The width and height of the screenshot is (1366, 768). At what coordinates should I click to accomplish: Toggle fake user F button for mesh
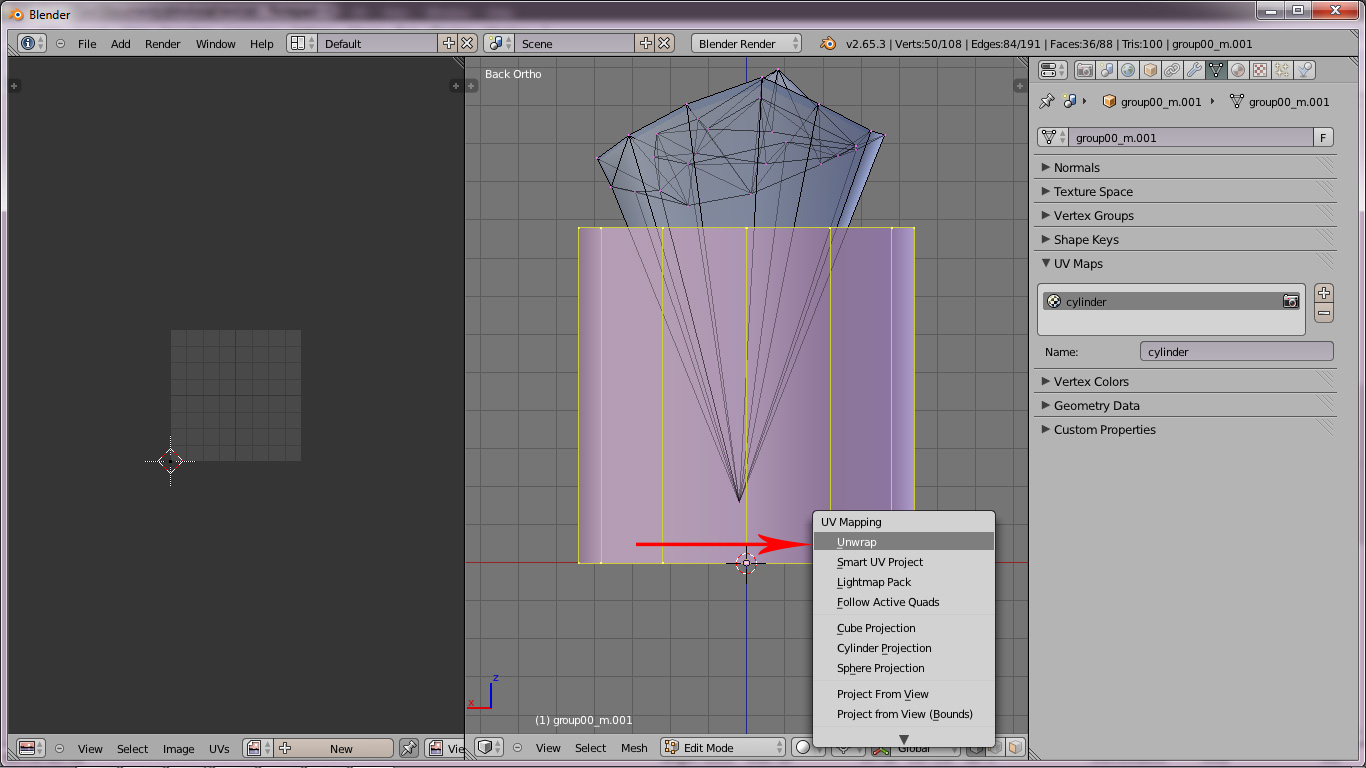pyautogui.click(x=1323, y=138)
